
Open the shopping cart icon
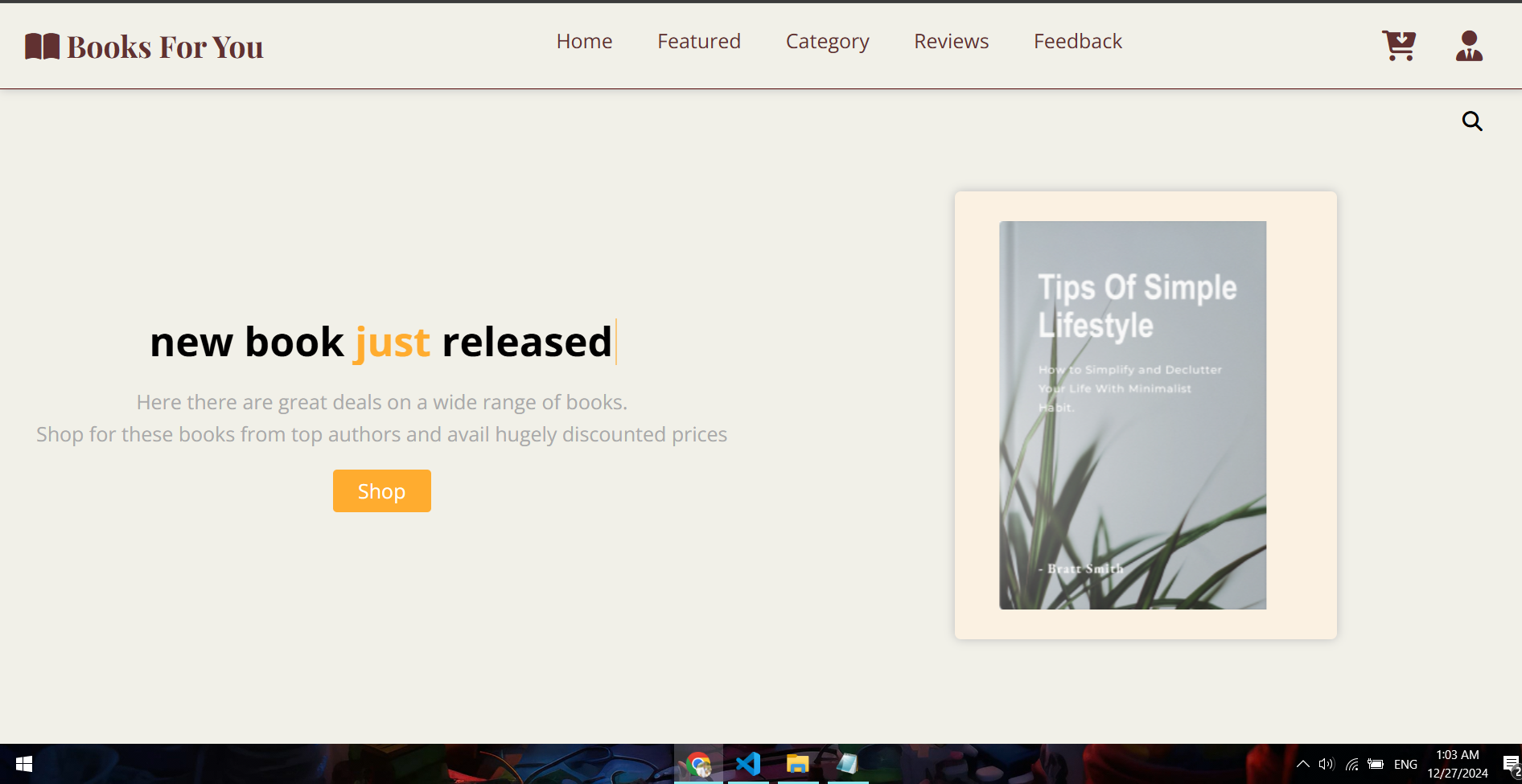[x=1399, y=46]
